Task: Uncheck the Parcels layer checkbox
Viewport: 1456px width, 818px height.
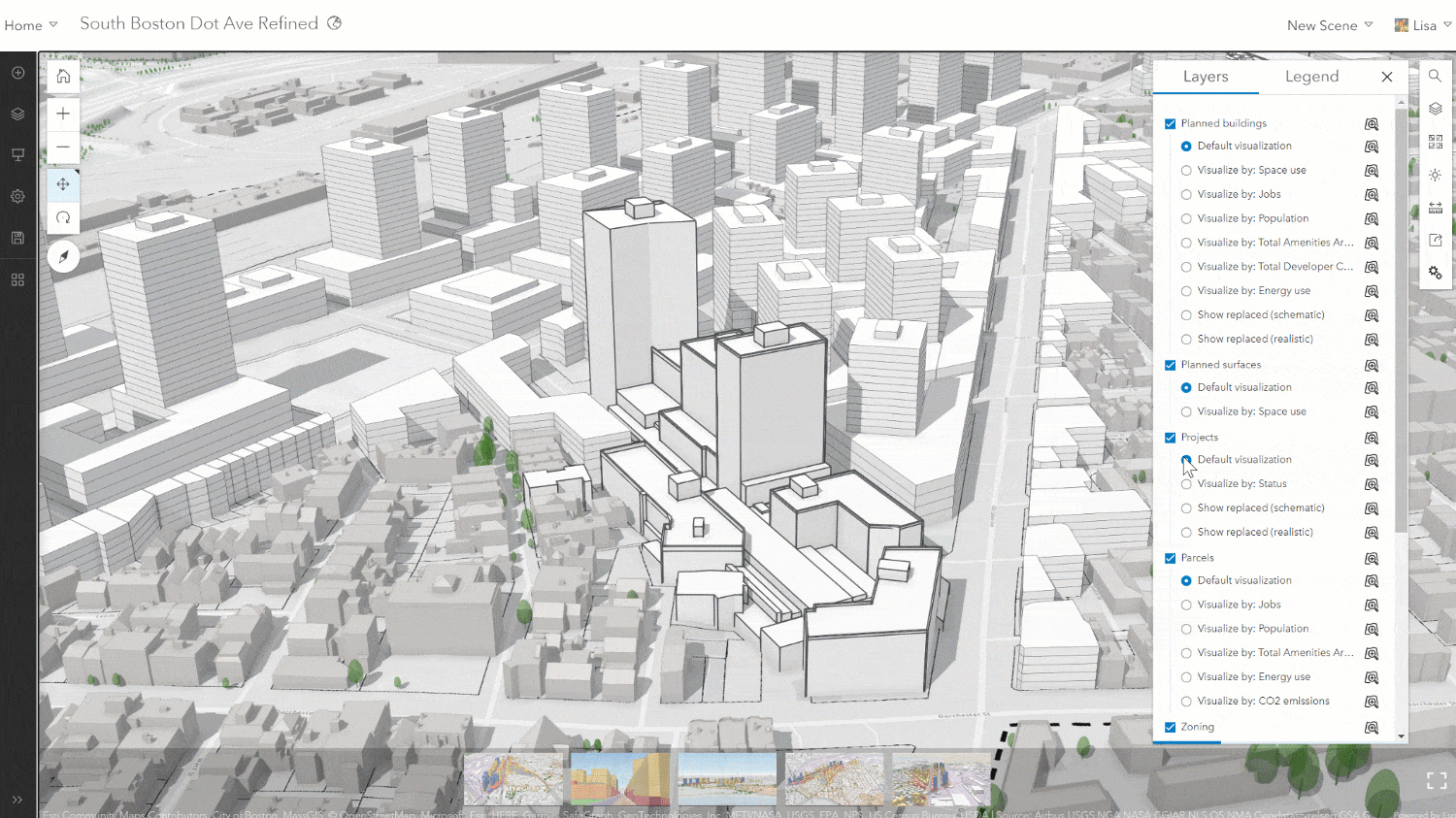Action: [1171, 559]
